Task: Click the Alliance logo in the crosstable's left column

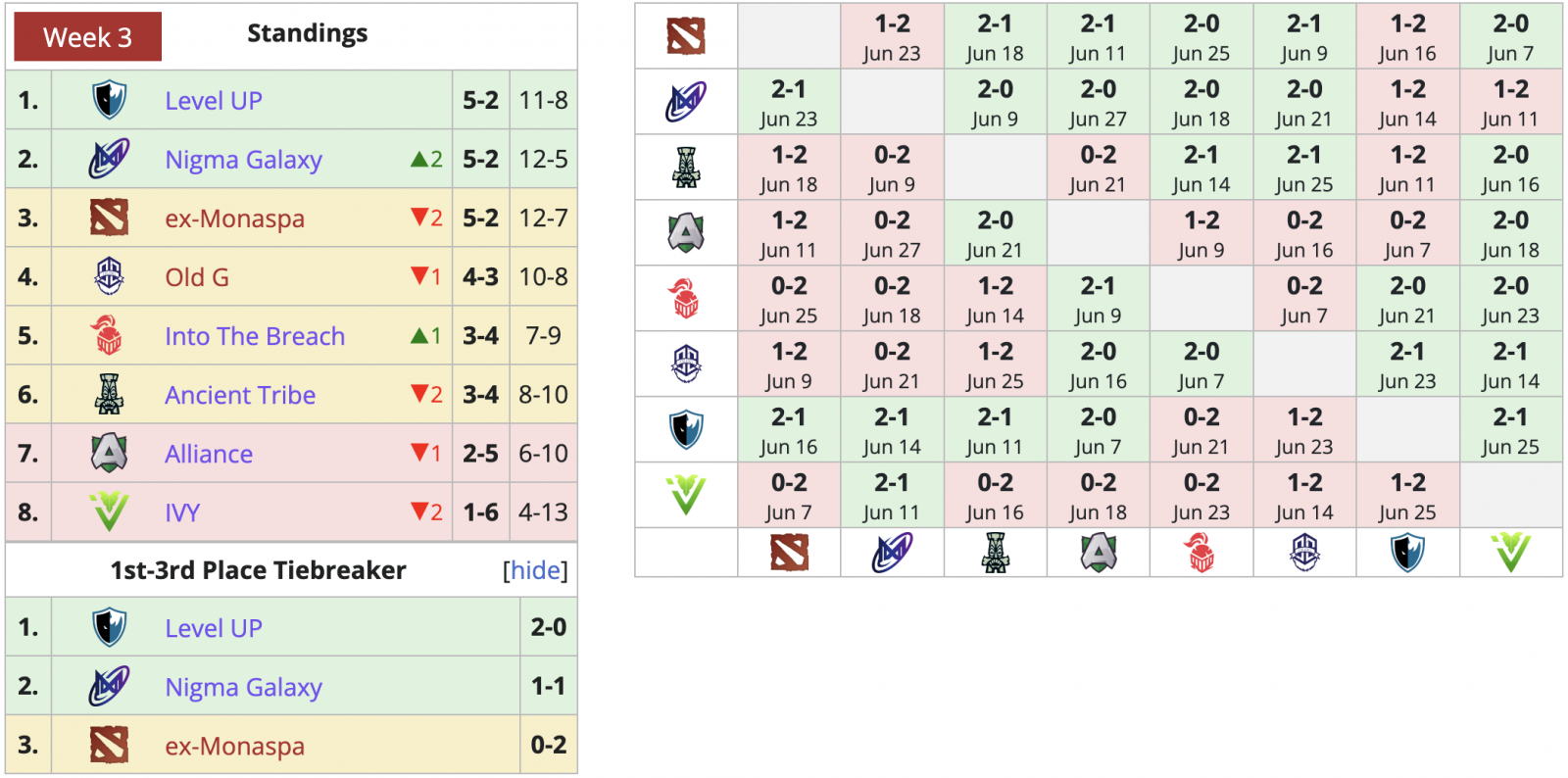Action: click(686, 233)
